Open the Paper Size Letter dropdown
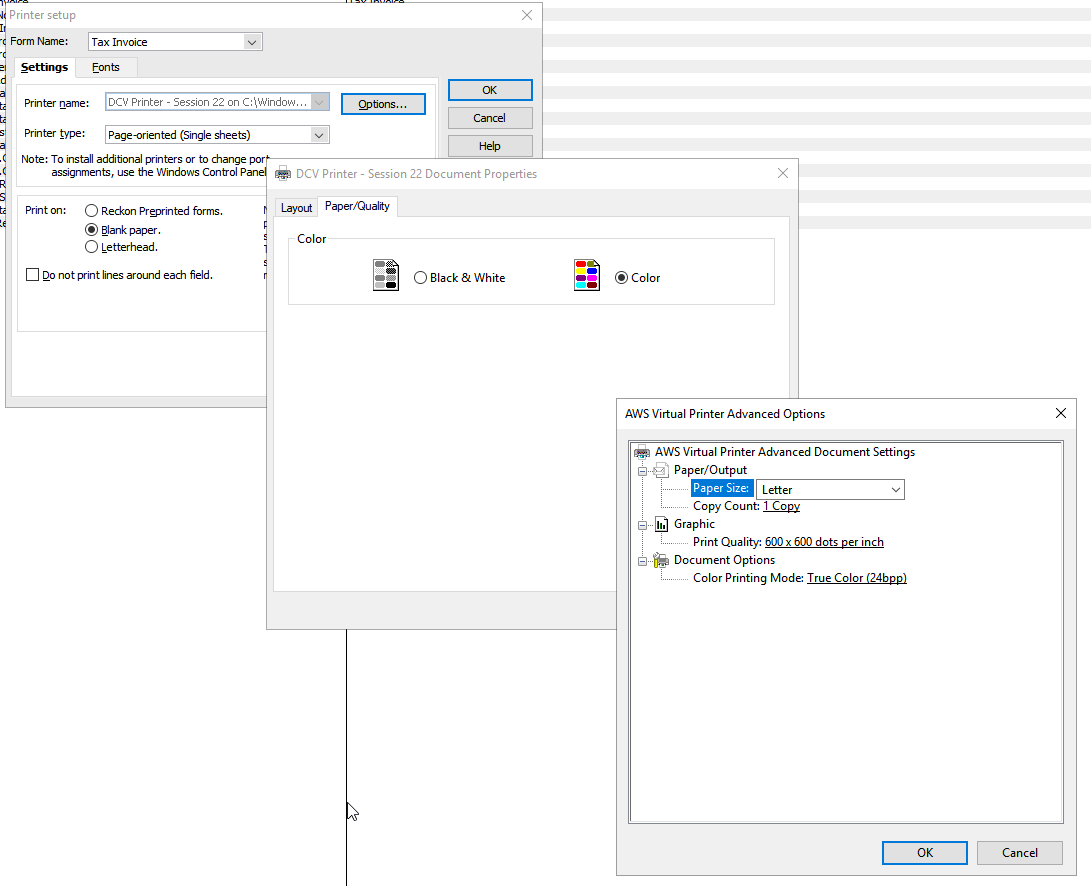 (896, 490)
